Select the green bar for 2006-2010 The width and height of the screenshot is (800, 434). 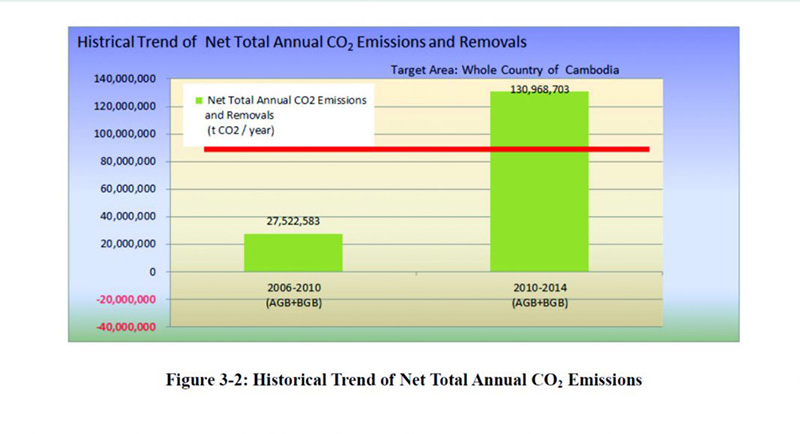tap(293, 252)
